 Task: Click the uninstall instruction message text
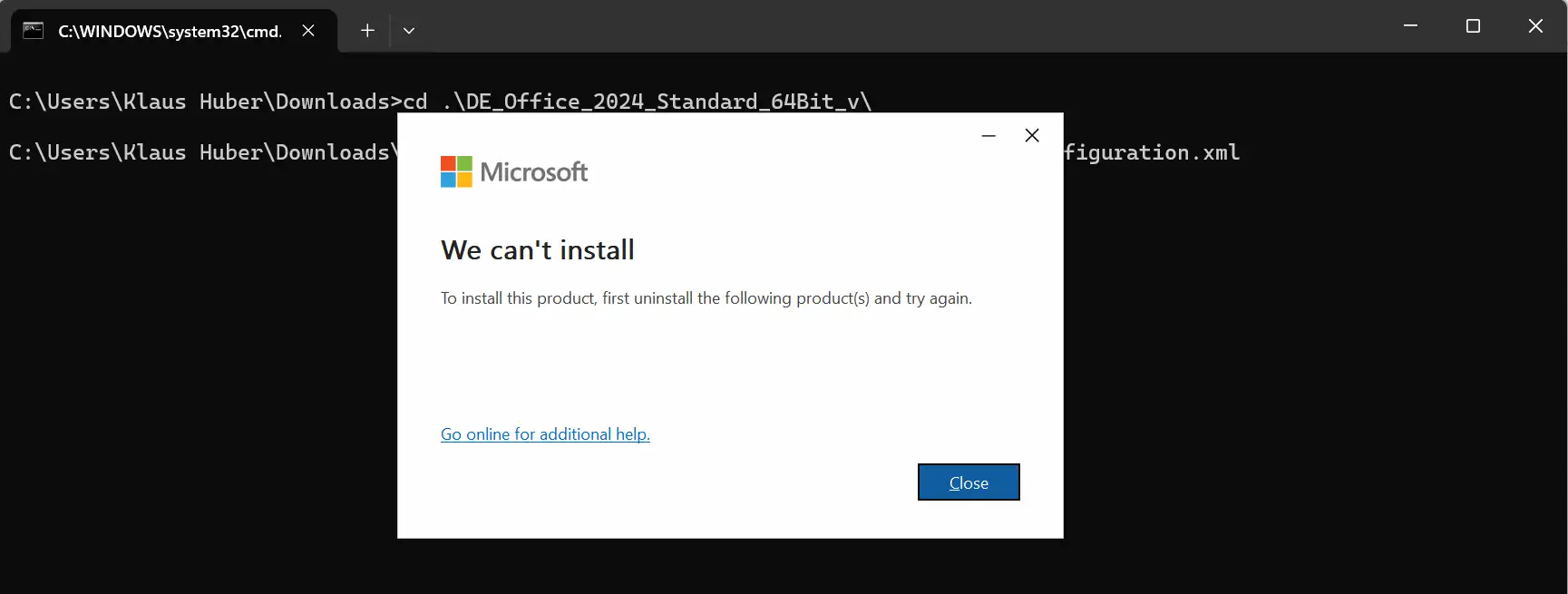[706, 298]
